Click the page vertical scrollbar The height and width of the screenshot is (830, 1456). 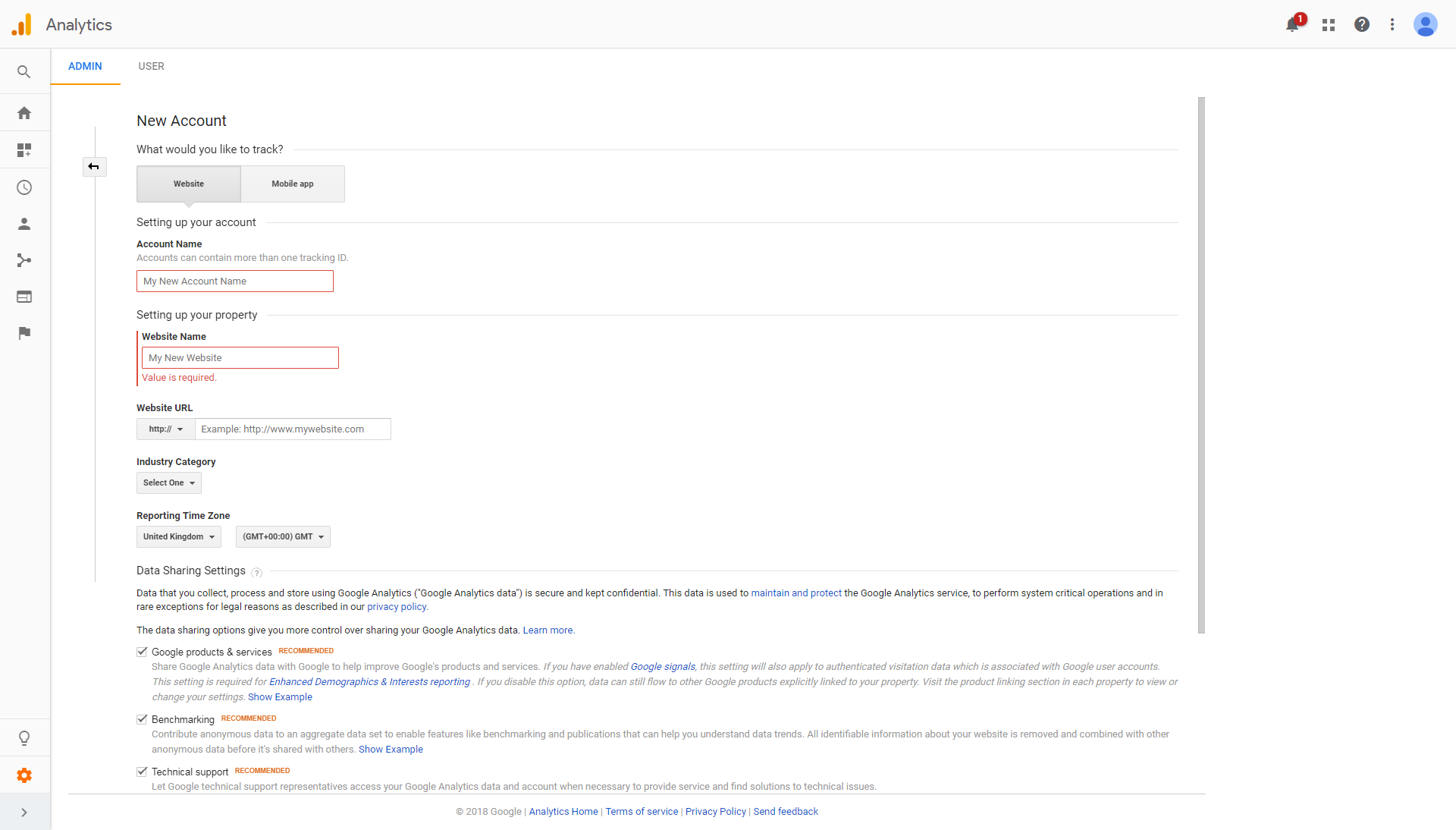tap(1201, 365)
